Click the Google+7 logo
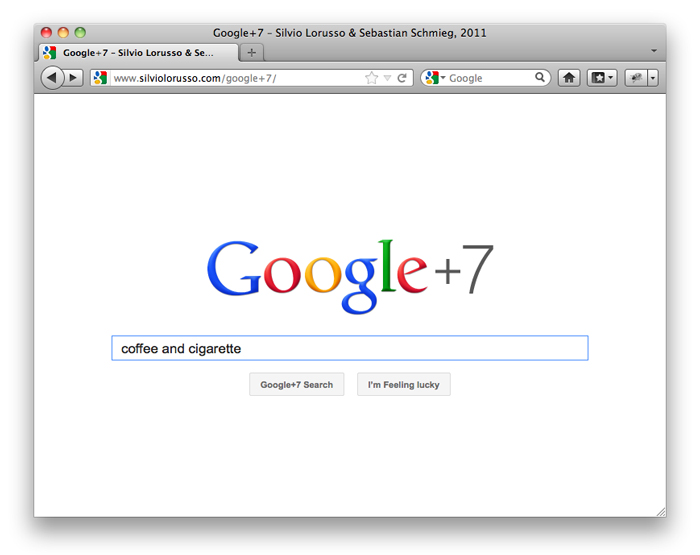 pyautogui.click(x=350, y=276)
